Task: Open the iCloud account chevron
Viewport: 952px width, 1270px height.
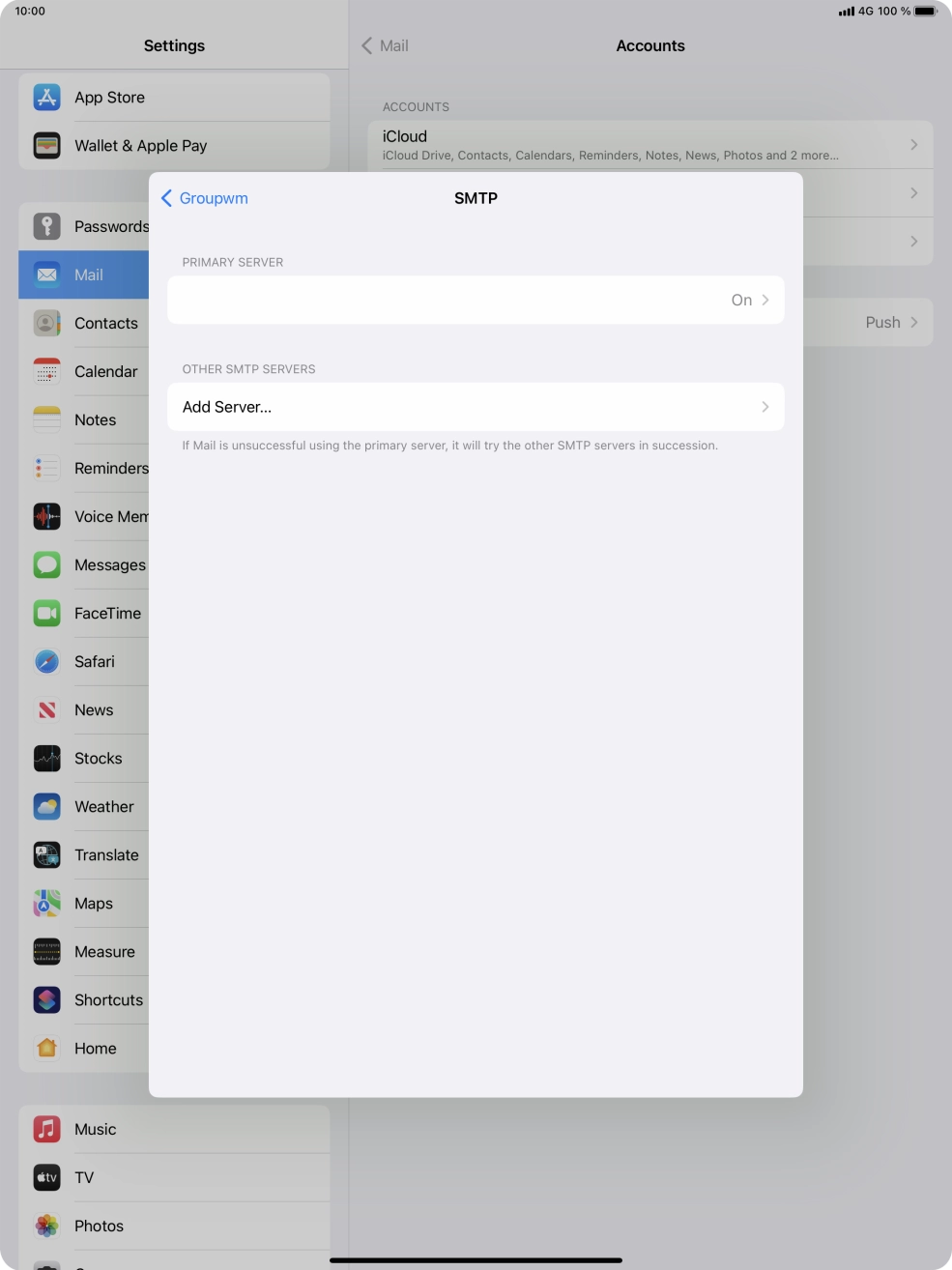Action: click(x=913, y=145)
